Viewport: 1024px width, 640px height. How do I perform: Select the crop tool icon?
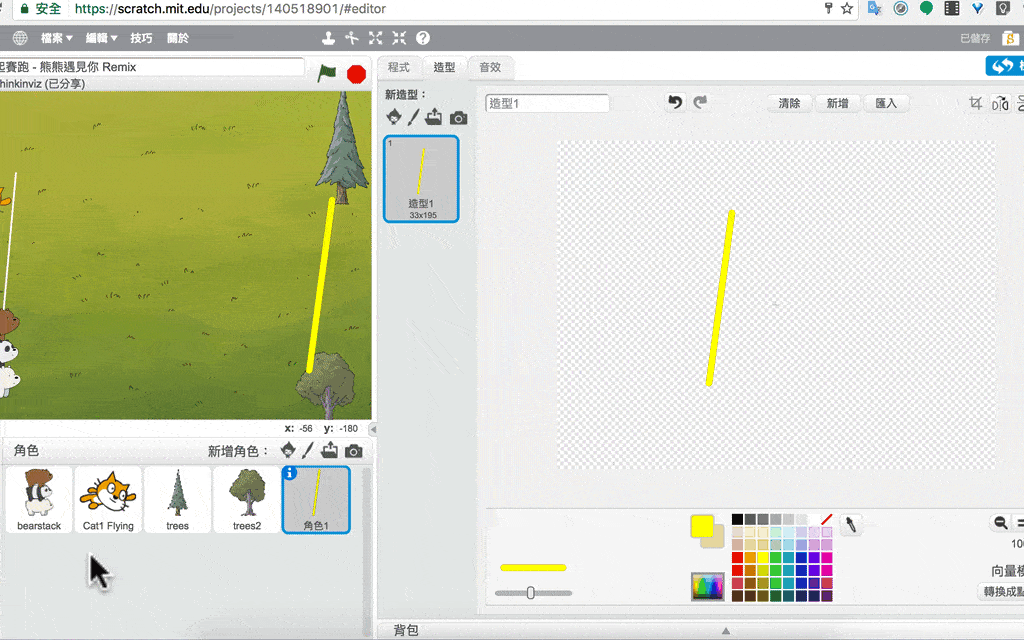click(x=976, y=103)
